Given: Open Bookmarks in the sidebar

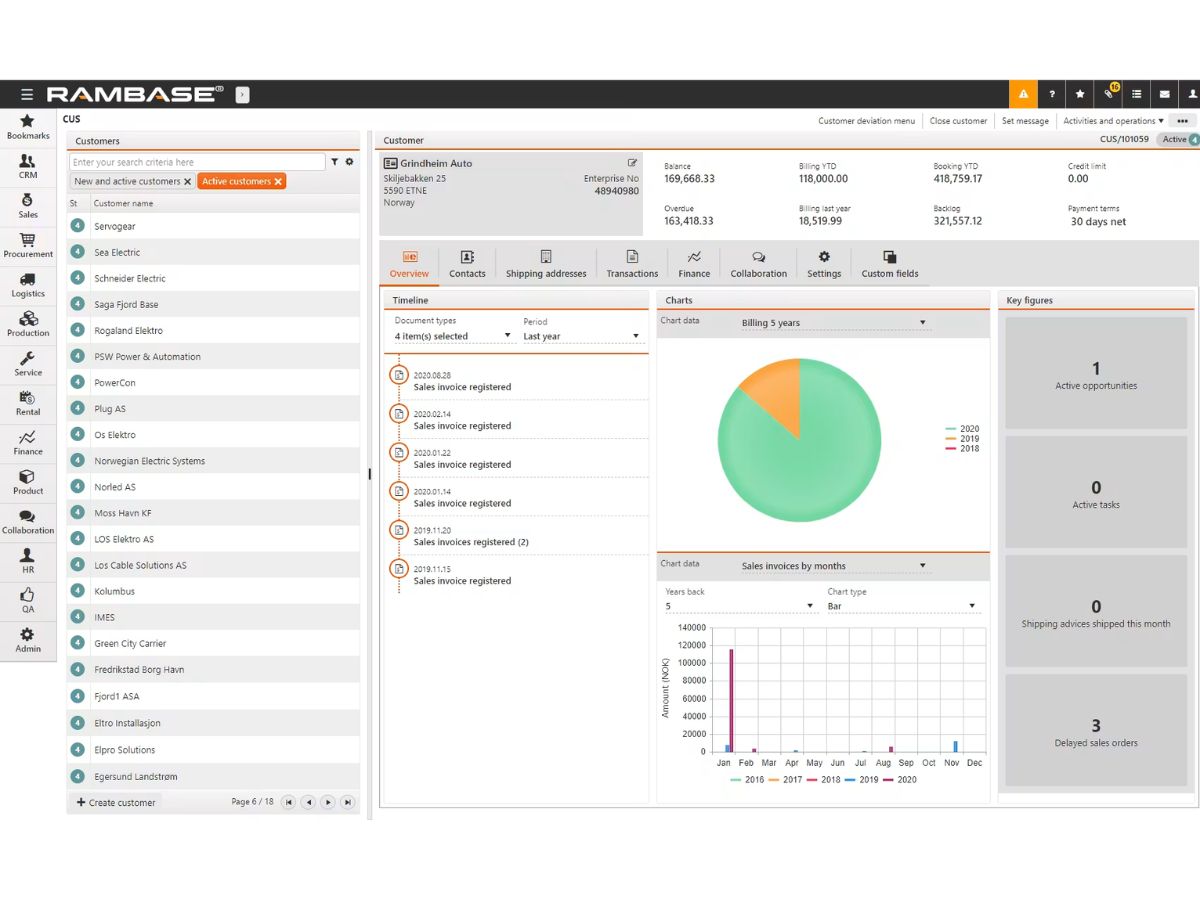Looking at the screenshot, I should pyautogui.click(x=28, y=127).
